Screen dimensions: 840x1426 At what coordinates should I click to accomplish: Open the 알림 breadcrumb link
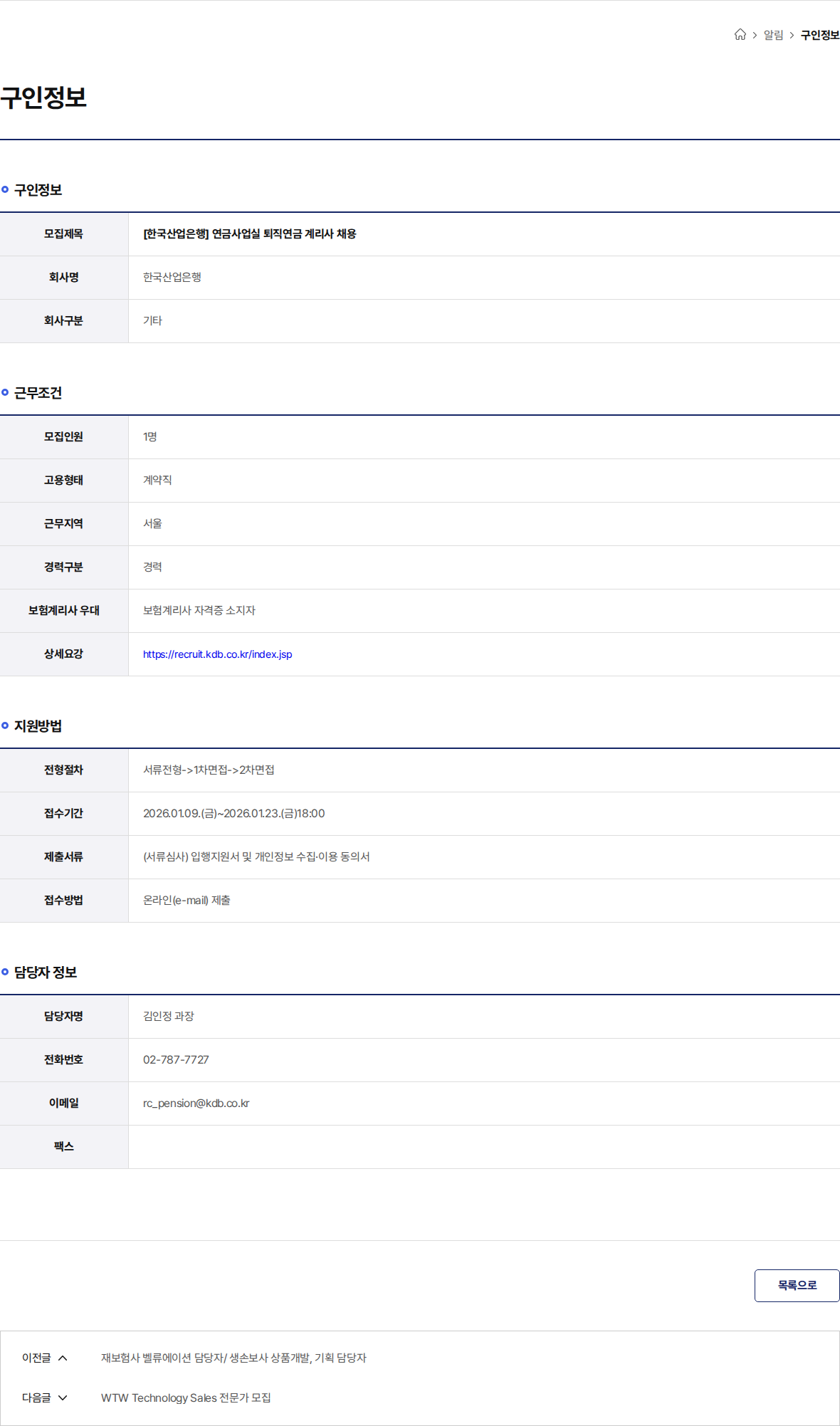[x=773, y=35]
